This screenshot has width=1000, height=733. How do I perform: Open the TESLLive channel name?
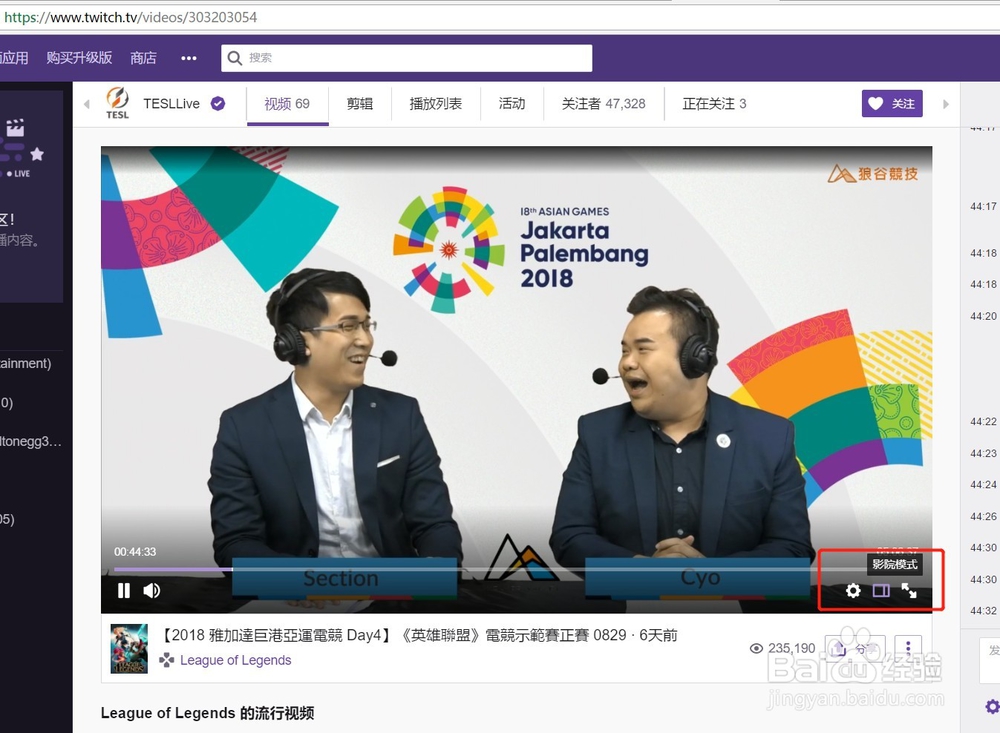[172, 103]
